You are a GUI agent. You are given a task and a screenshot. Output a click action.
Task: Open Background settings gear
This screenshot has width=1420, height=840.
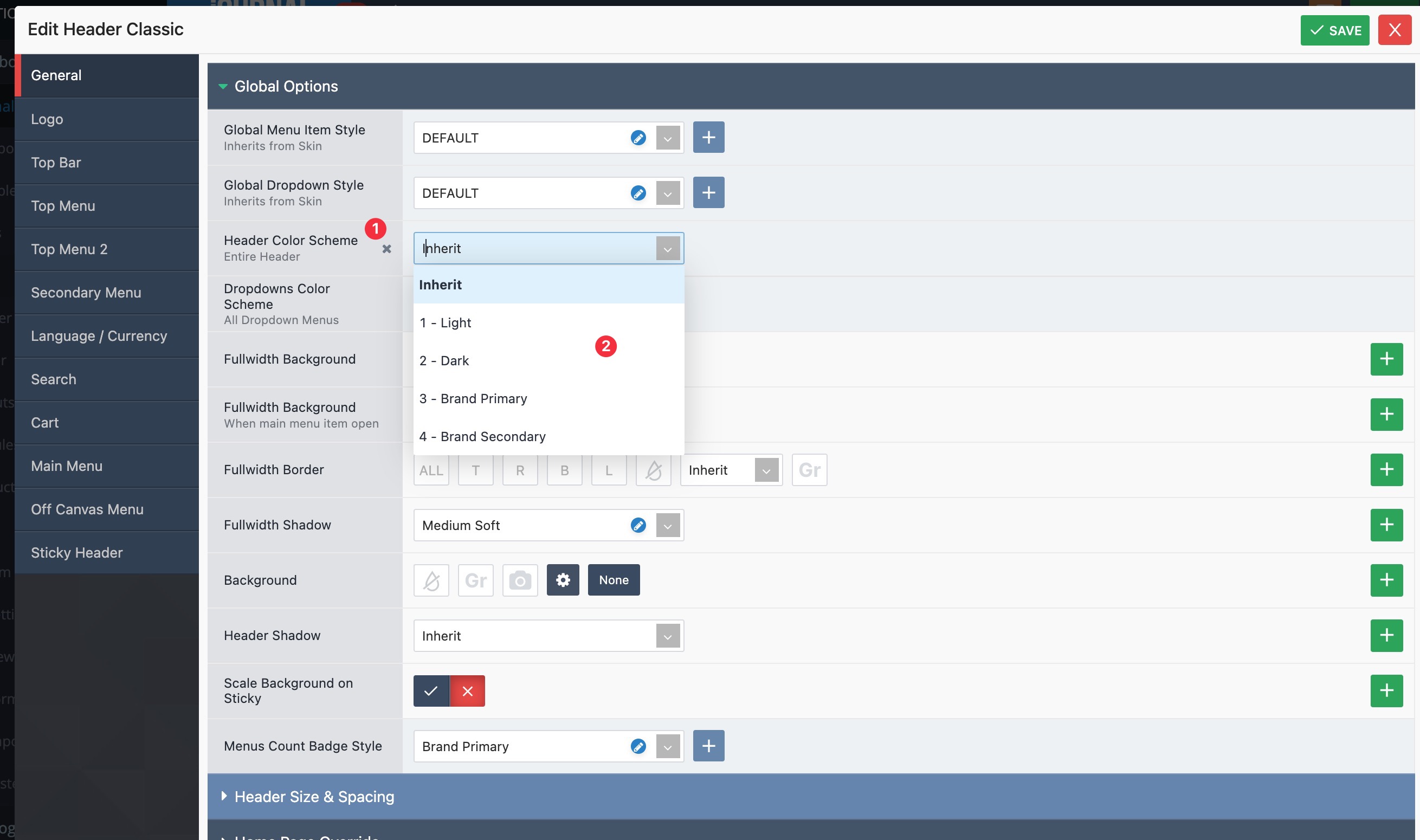pyautogui.click(x=563, y=580)
